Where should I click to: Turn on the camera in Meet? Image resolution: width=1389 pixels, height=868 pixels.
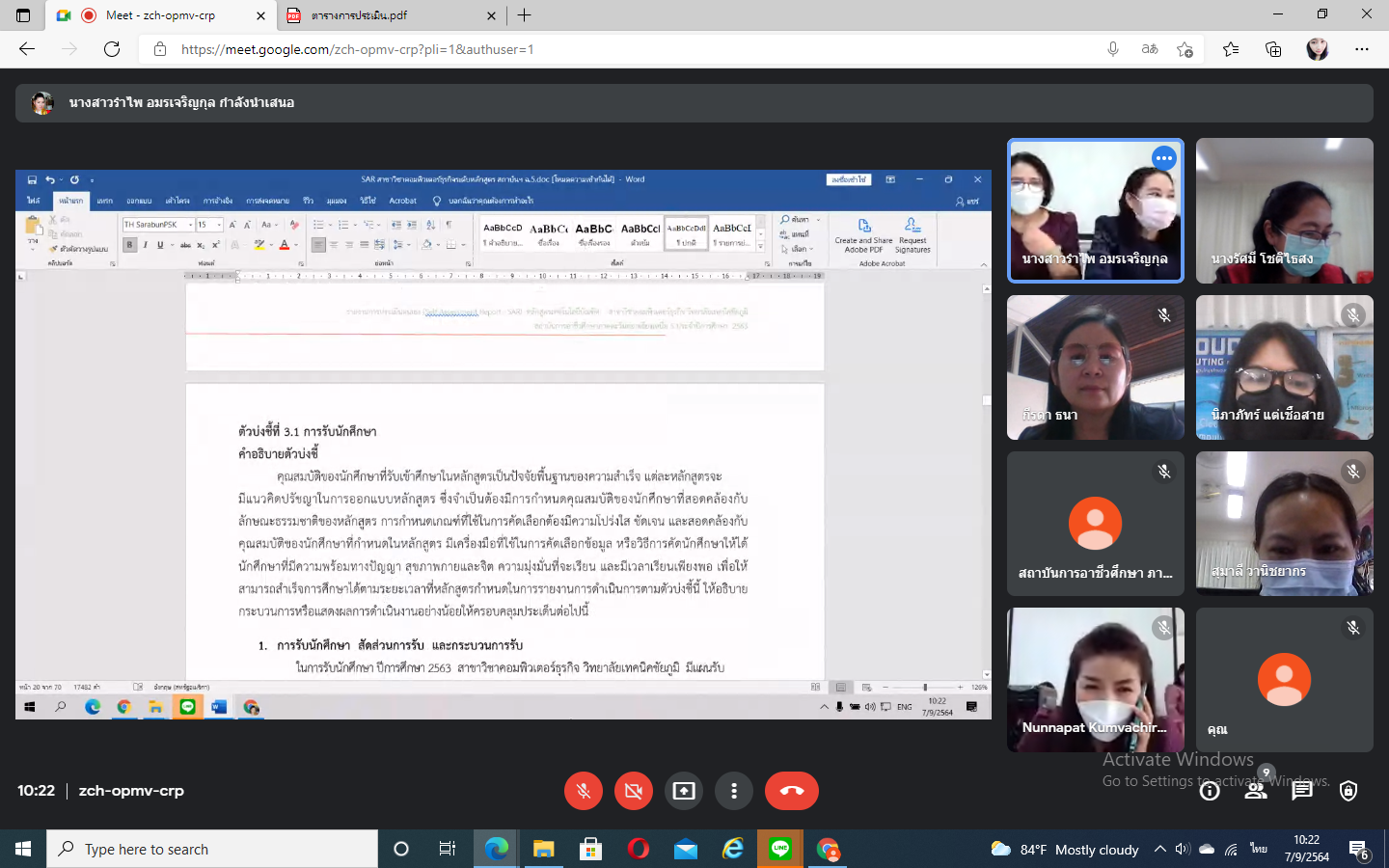[x=634, y=791]
